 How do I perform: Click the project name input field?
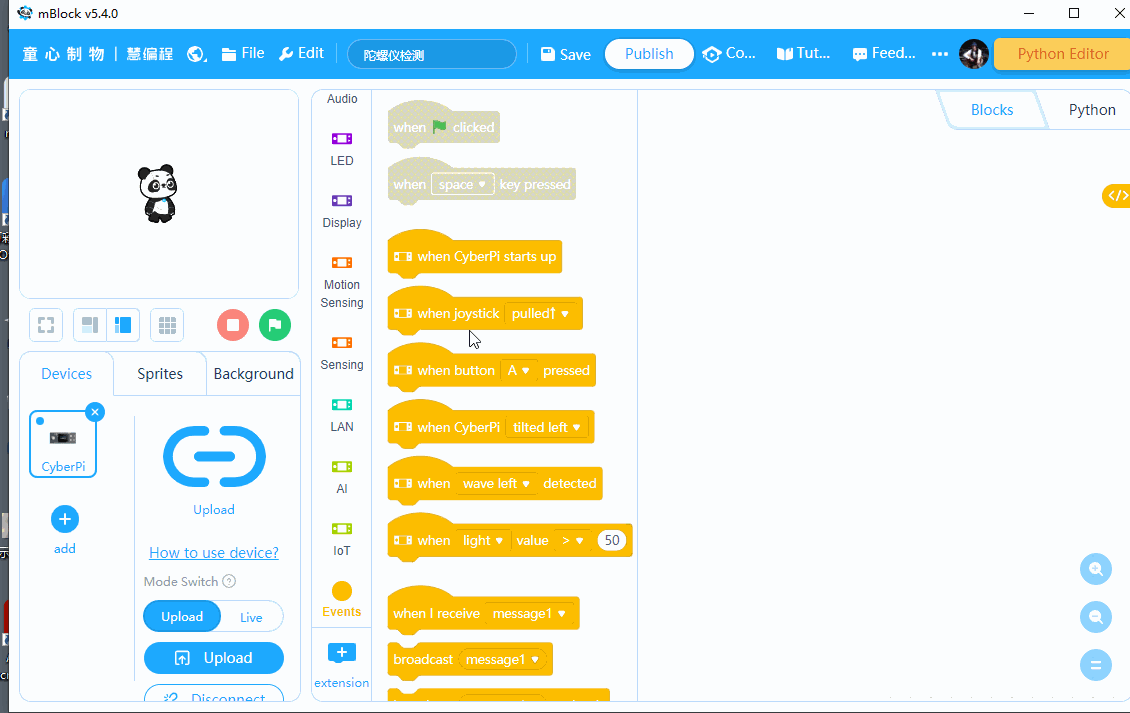(431, 55)
